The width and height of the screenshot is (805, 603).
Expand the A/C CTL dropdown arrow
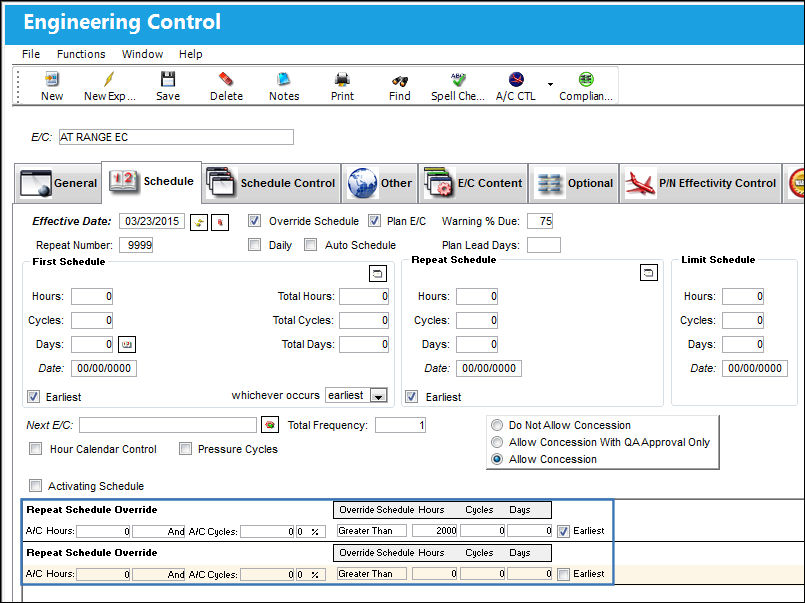[550, 84]
